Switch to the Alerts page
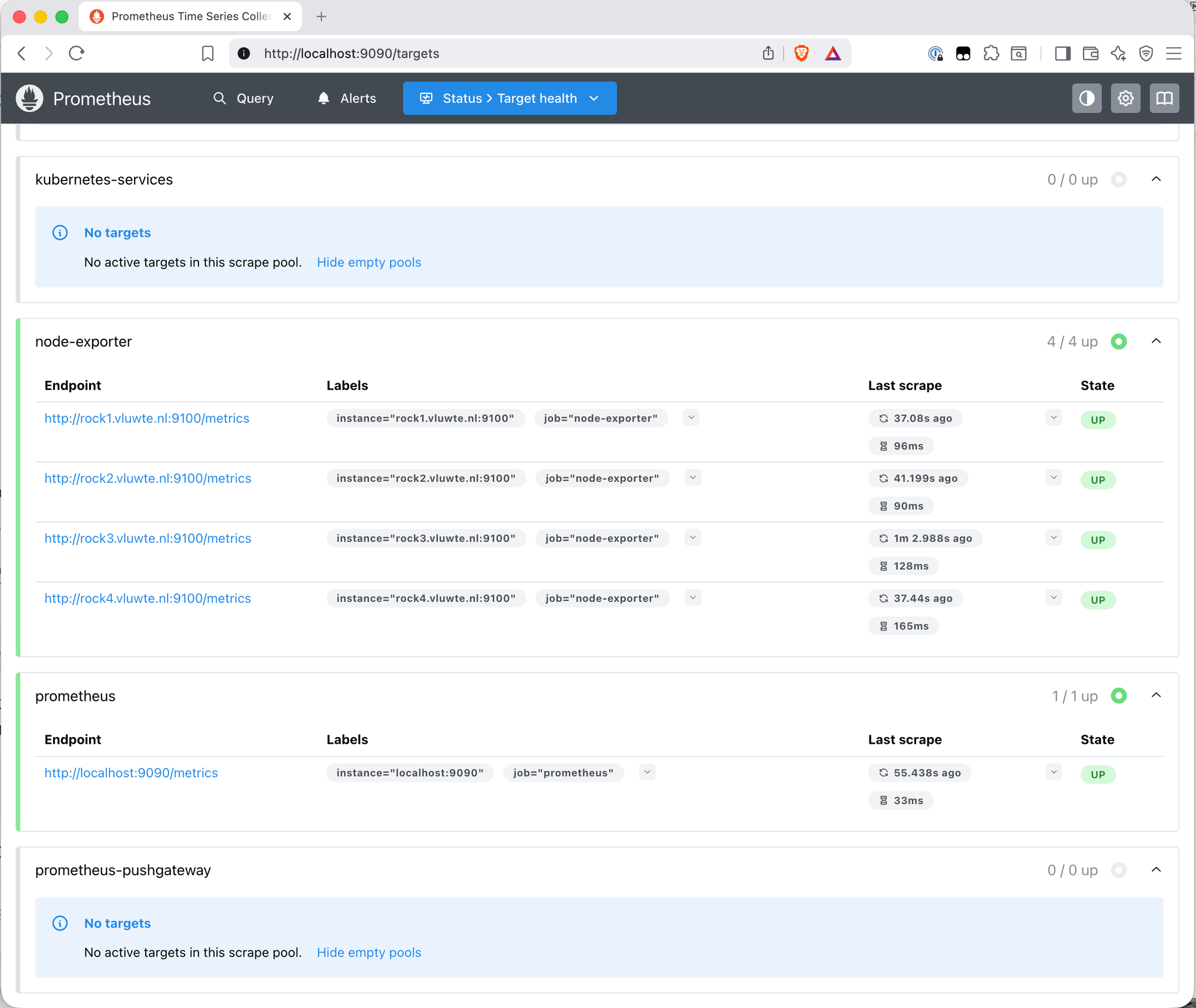 (358, 98)
